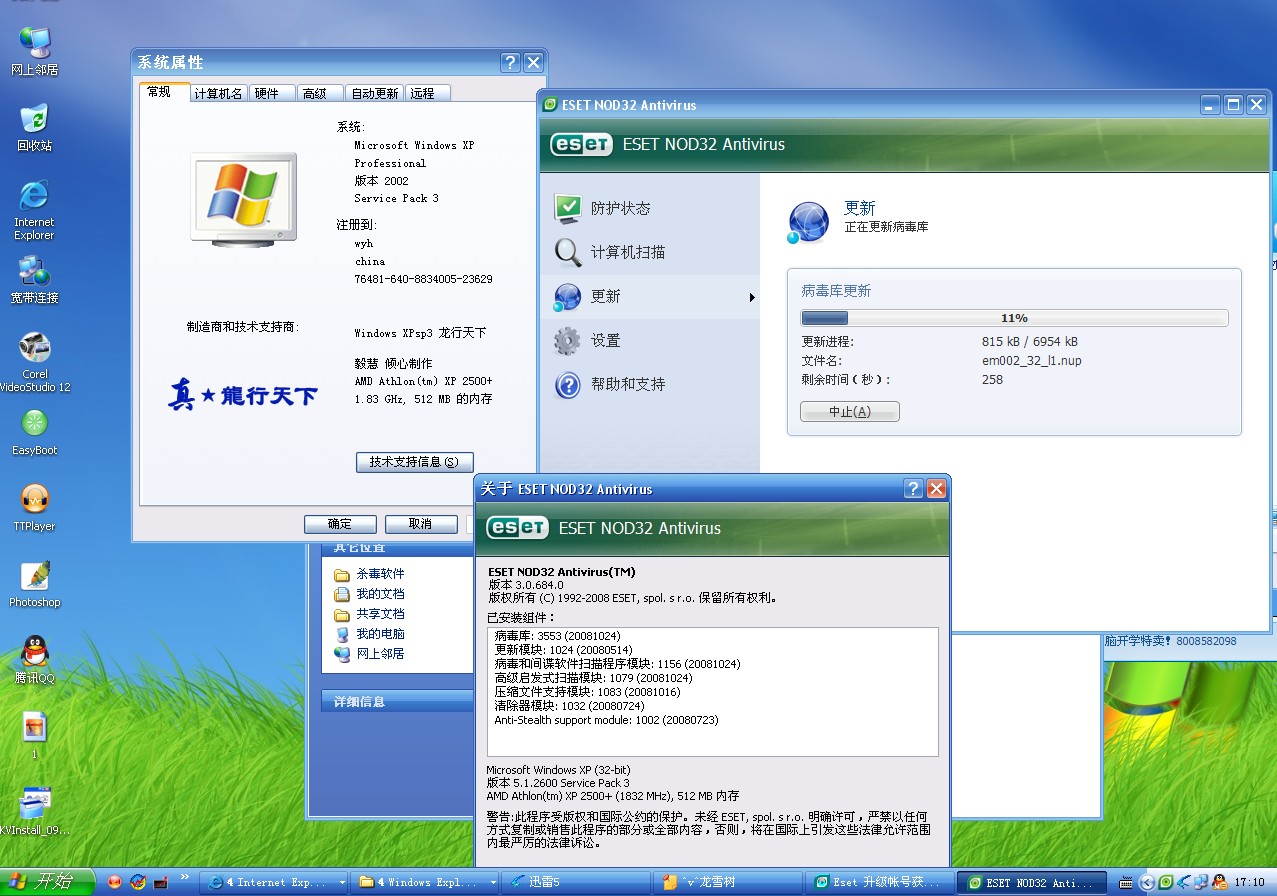1277x896 pixels.
Task: Open 网上邻居 link in Explorer side panel
Action: click(x=370, y=654)
